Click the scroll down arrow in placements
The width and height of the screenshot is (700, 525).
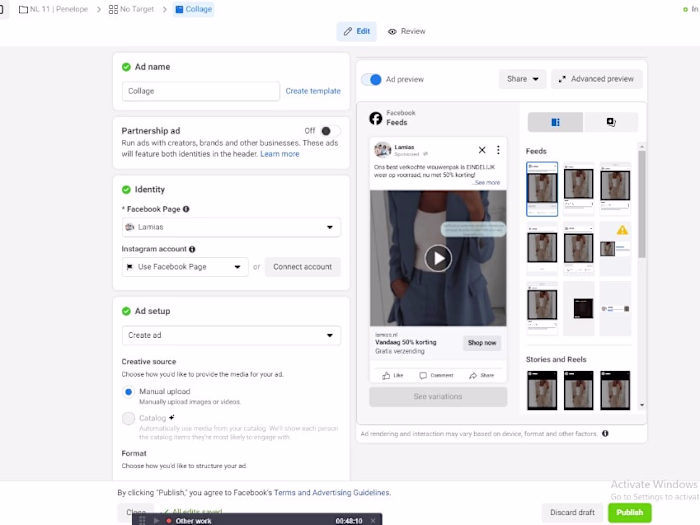click(x=642, y=405)
